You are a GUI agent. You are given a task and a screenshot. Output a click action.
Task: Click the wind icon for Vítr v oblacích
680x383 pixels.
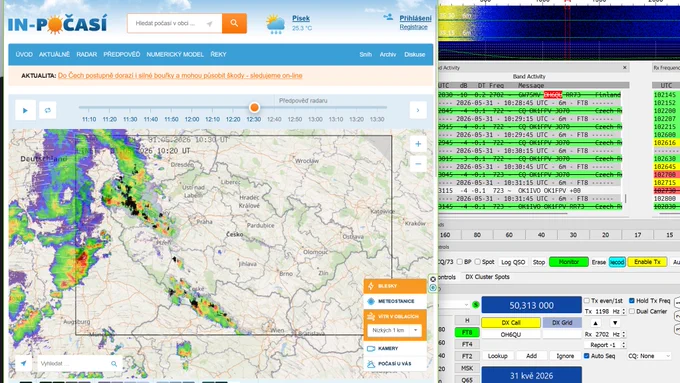(371, 317)
